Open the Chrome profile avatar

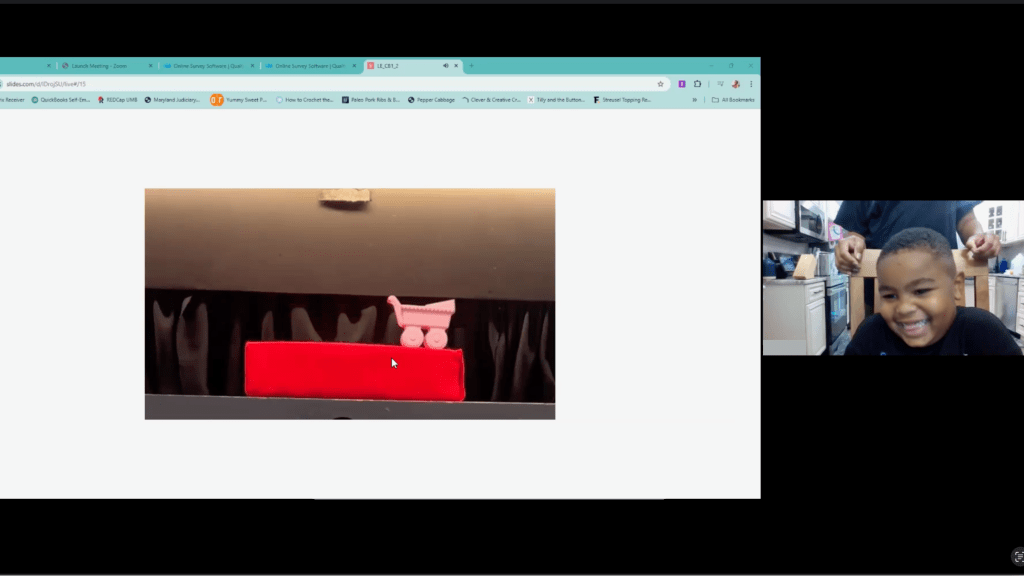pos(735,84)
